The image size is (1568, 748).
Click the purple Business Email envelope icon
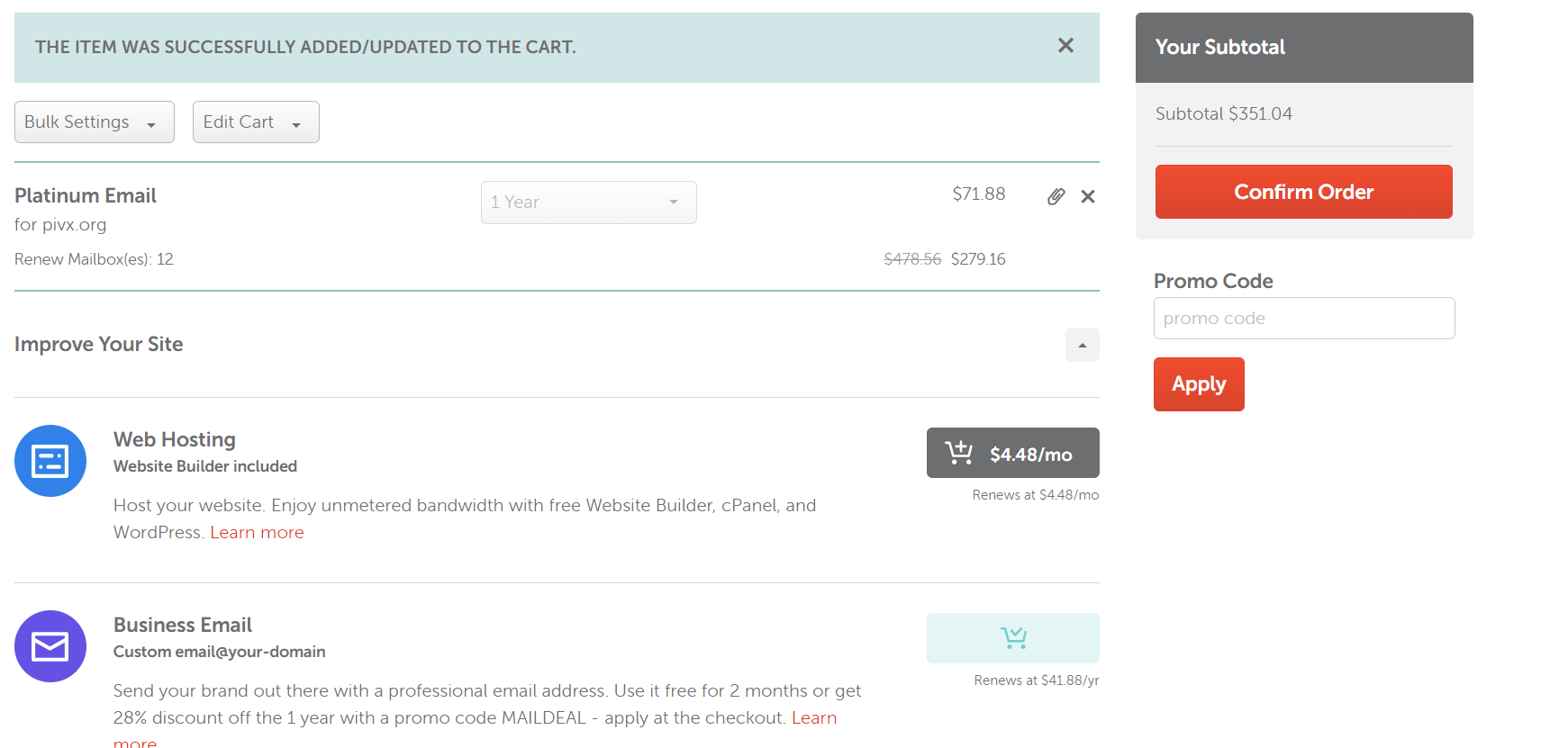click(50, 646)
